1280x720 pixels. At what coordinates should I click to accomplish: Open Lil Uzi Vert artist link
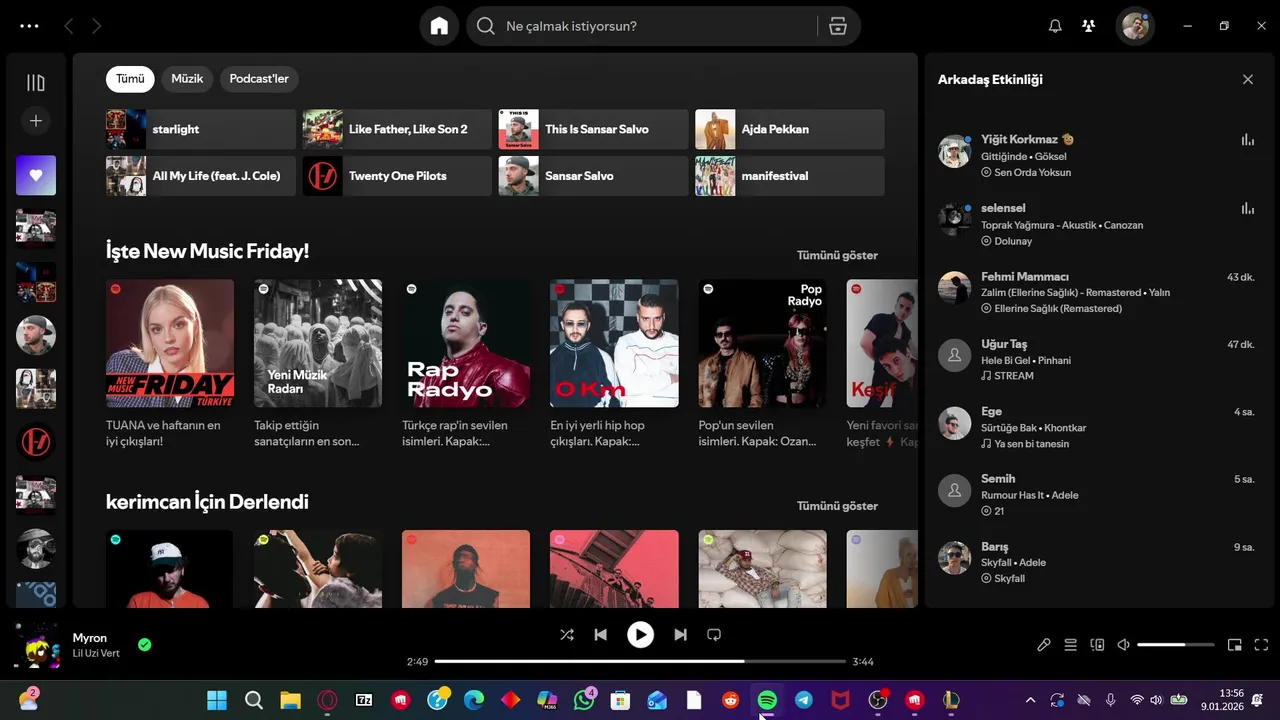pyautogui.click(x=96, y=653)
